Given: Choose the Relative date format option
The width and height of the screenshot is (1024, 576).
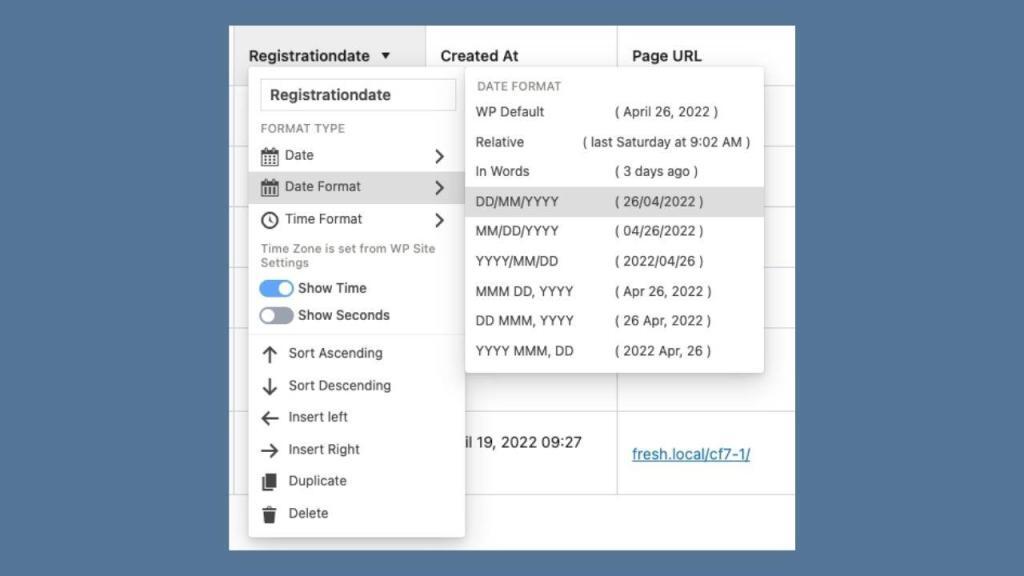Looking at the screenshot, I should [500, 142].
